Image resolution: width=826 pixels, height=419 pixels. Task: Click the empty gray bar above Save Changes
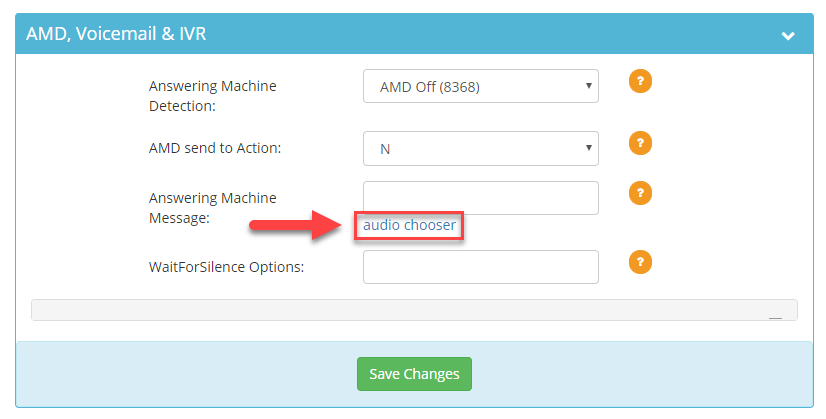click(414, 310)
